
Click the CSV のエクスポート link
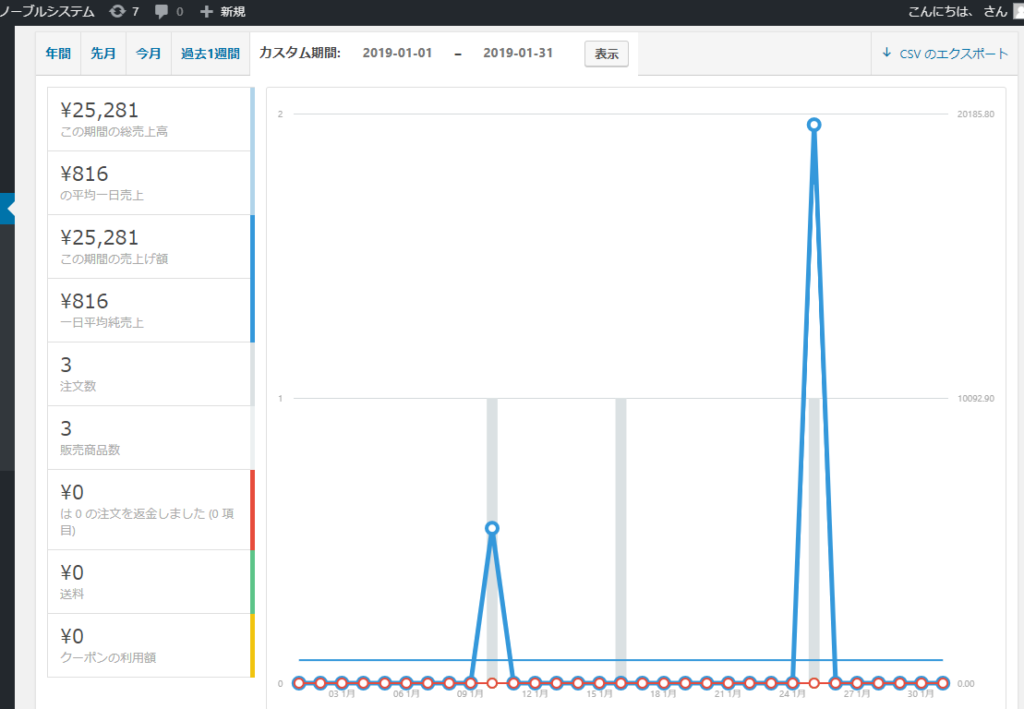click(x=953, y=54)
